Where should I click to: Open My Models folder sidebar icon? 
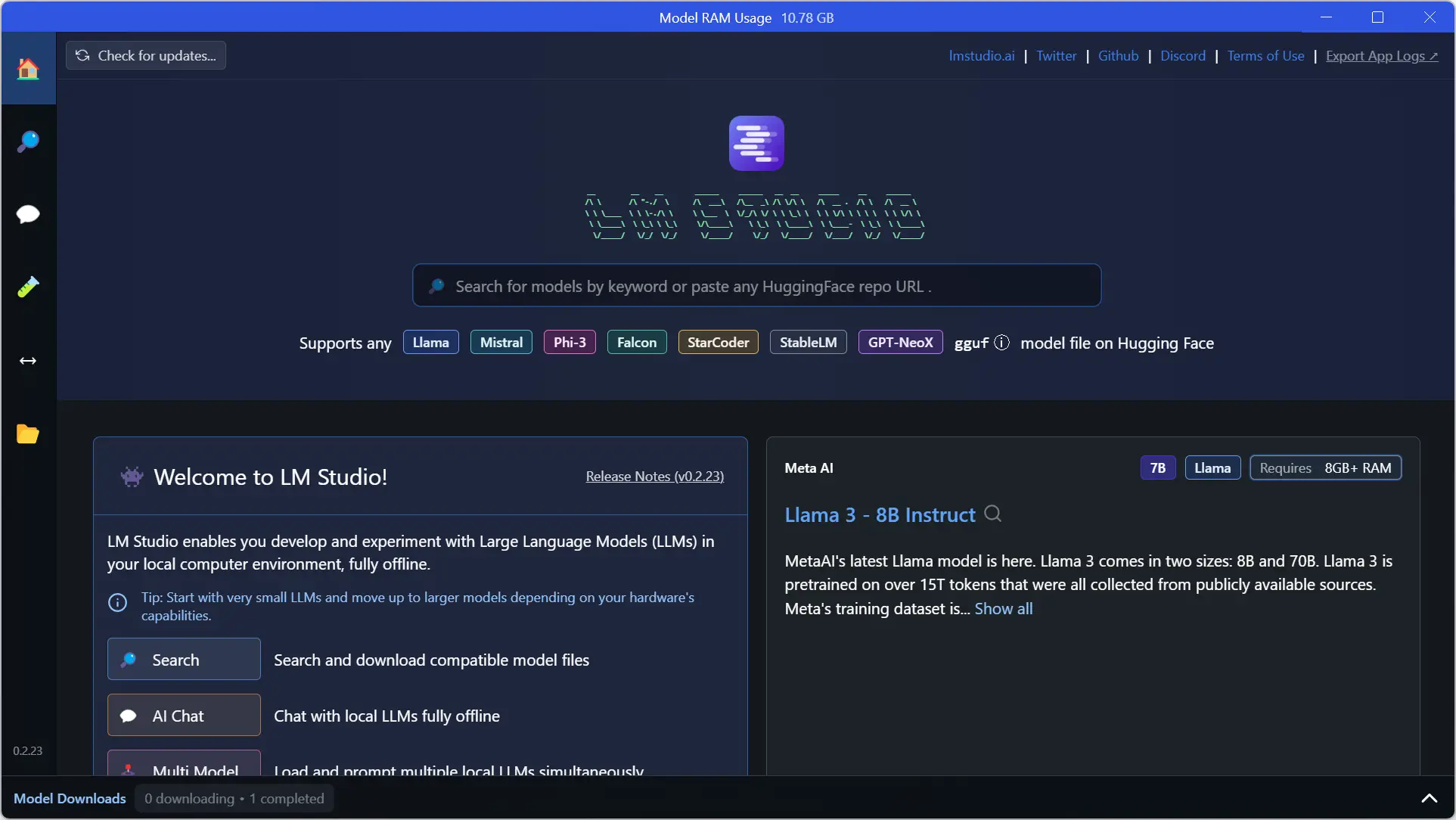(28, 433)
